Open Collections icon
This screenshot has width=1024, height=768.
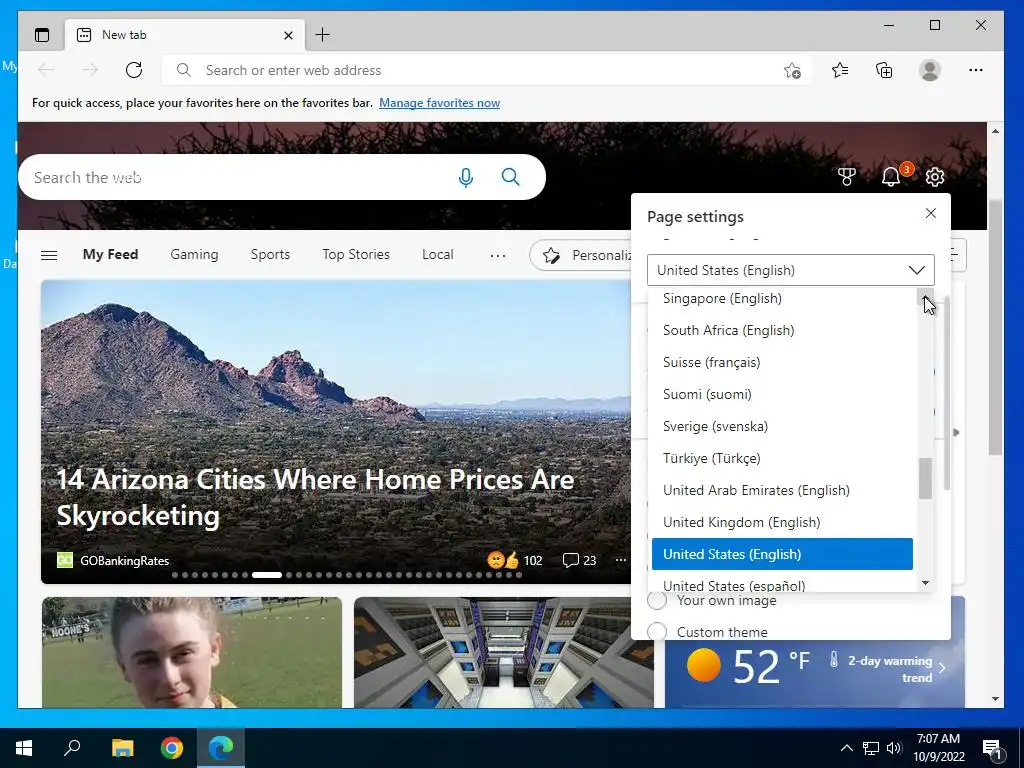tap(884, 70)
